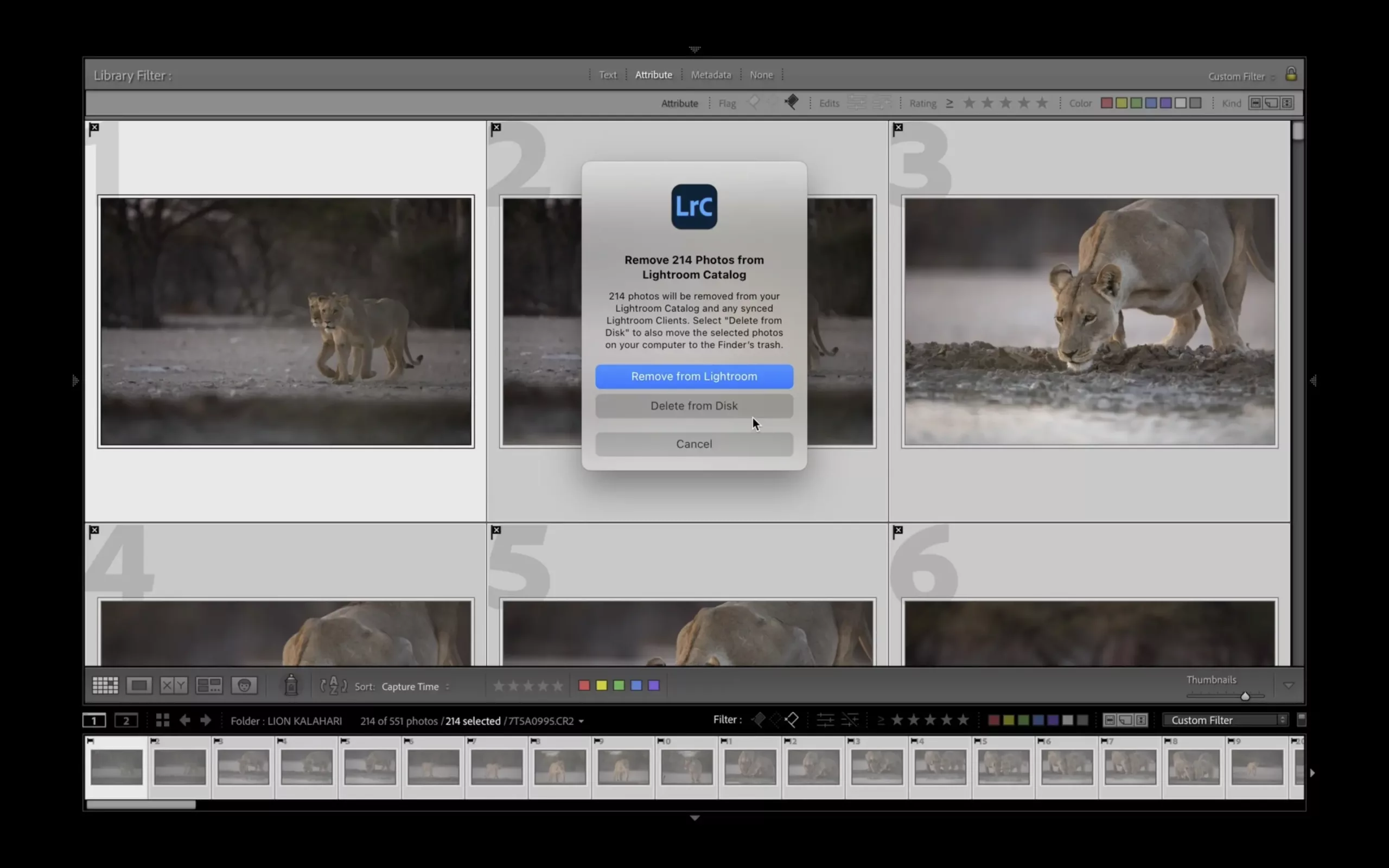Click the filmstrip scroll-right arrow
The width and height of the screenshot is (1389, 868).
1312,773
